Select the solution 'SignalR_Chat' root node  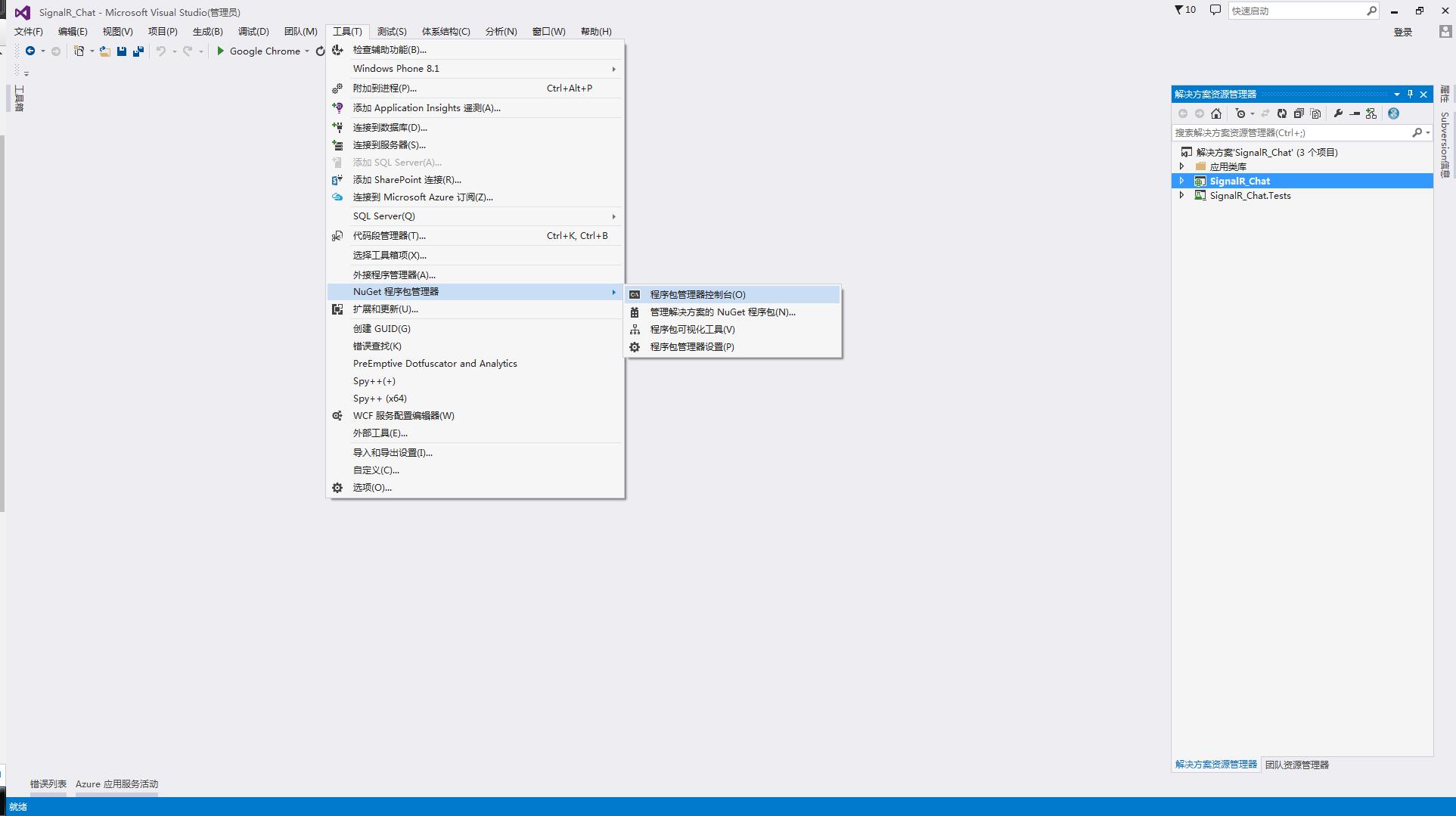point(1267,152)
